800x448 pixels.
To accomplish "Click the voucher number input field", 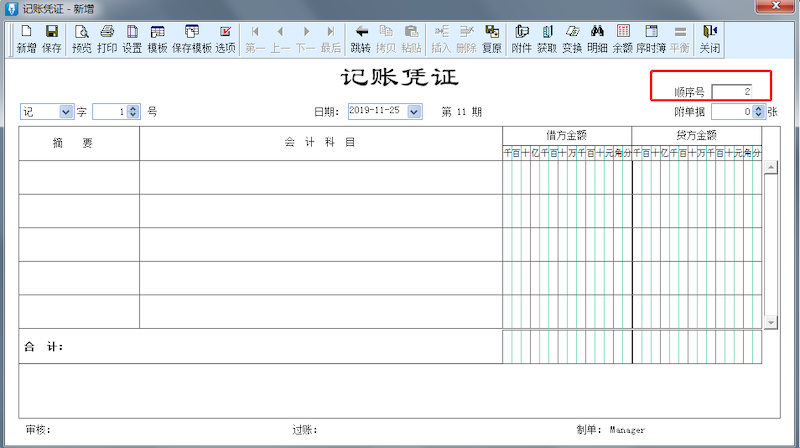I will click(x=110, y=112).
